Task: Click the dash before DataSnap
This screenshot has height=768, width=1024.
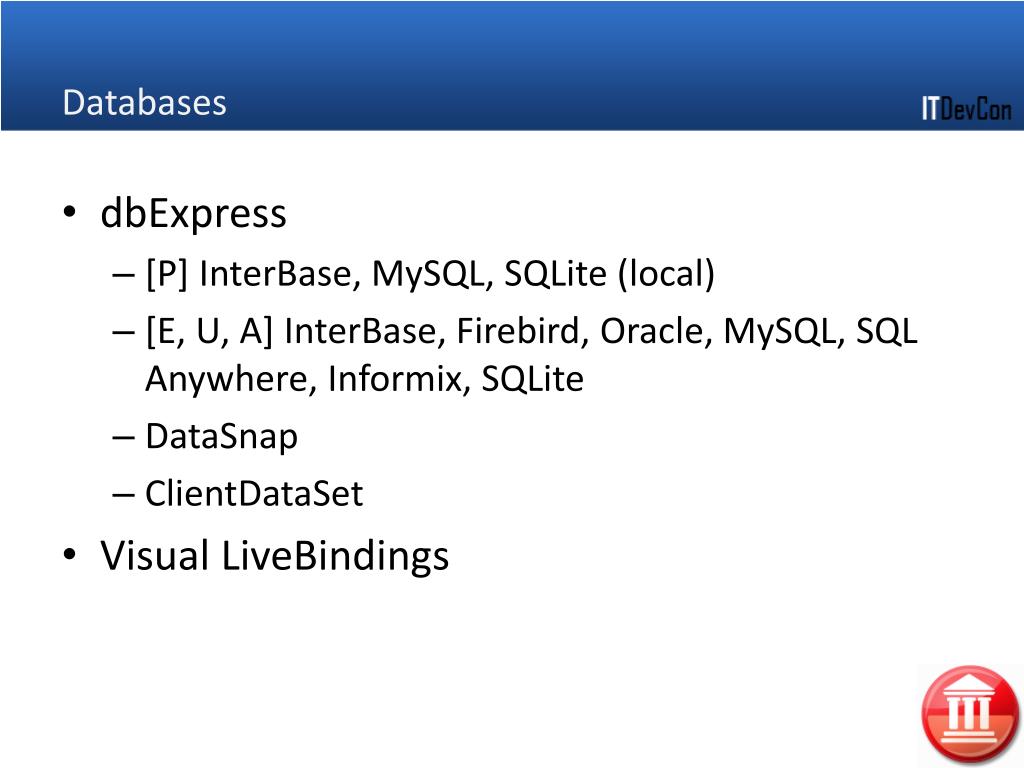Action: (x=123, y=438)
